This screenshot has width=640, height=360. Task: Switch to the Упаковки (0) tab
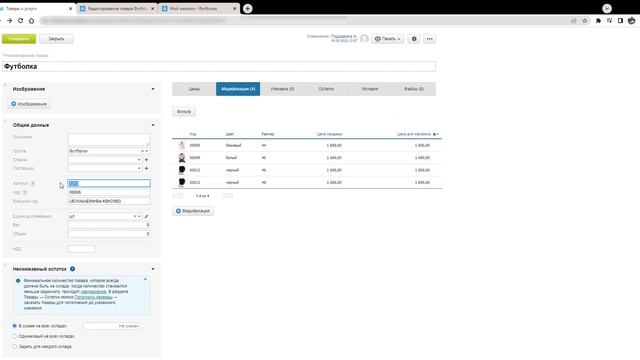point(282,89)
